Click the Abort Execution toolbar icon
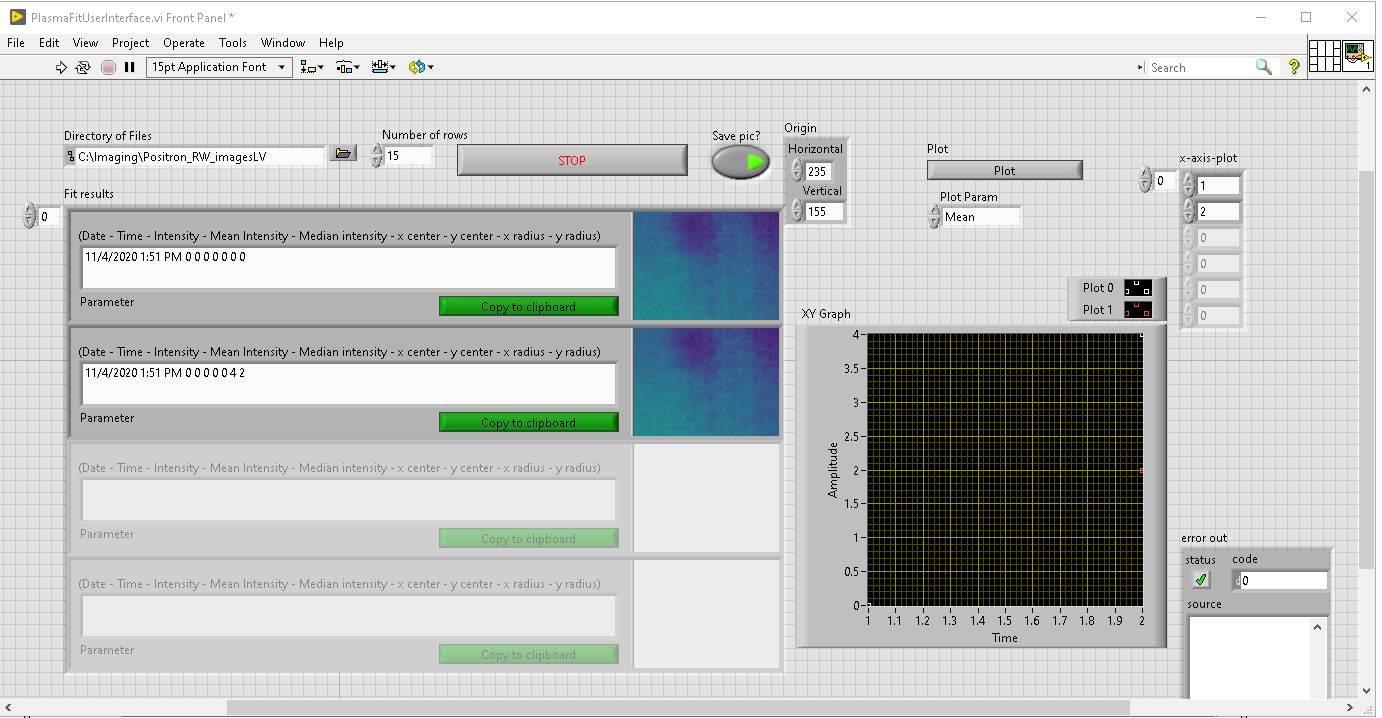Image resolution: width=1382 pixels, height=718 pixels. (x=108, y=67)
